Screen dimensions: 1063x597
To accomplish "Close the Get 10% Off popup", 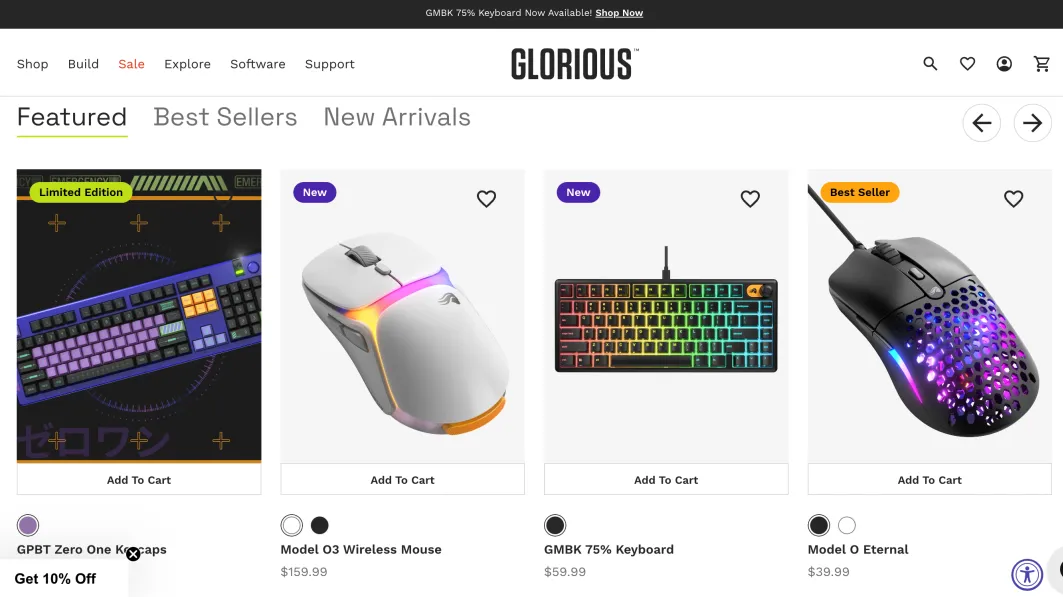I will (133, 554).
